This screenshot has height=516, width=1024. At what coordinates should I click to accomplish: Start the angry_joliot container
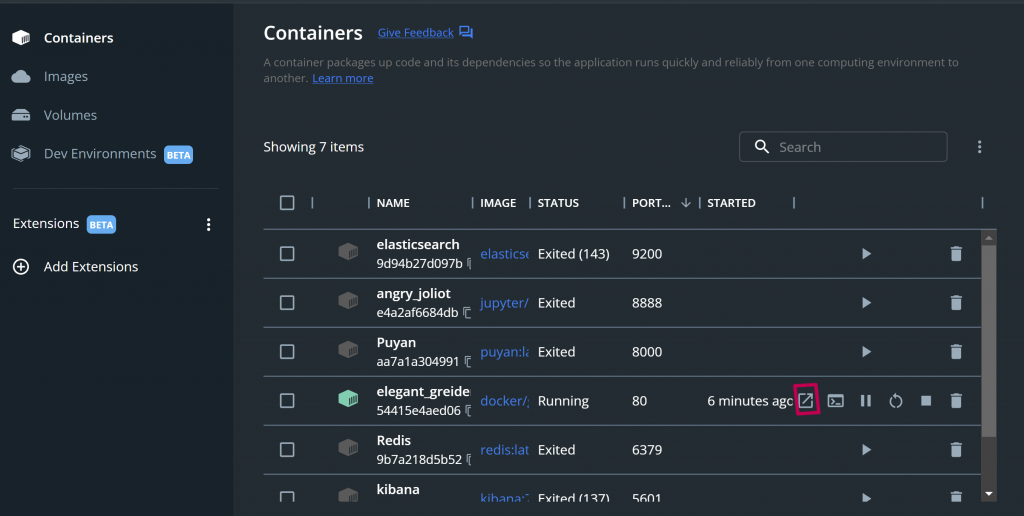[866, 302]
